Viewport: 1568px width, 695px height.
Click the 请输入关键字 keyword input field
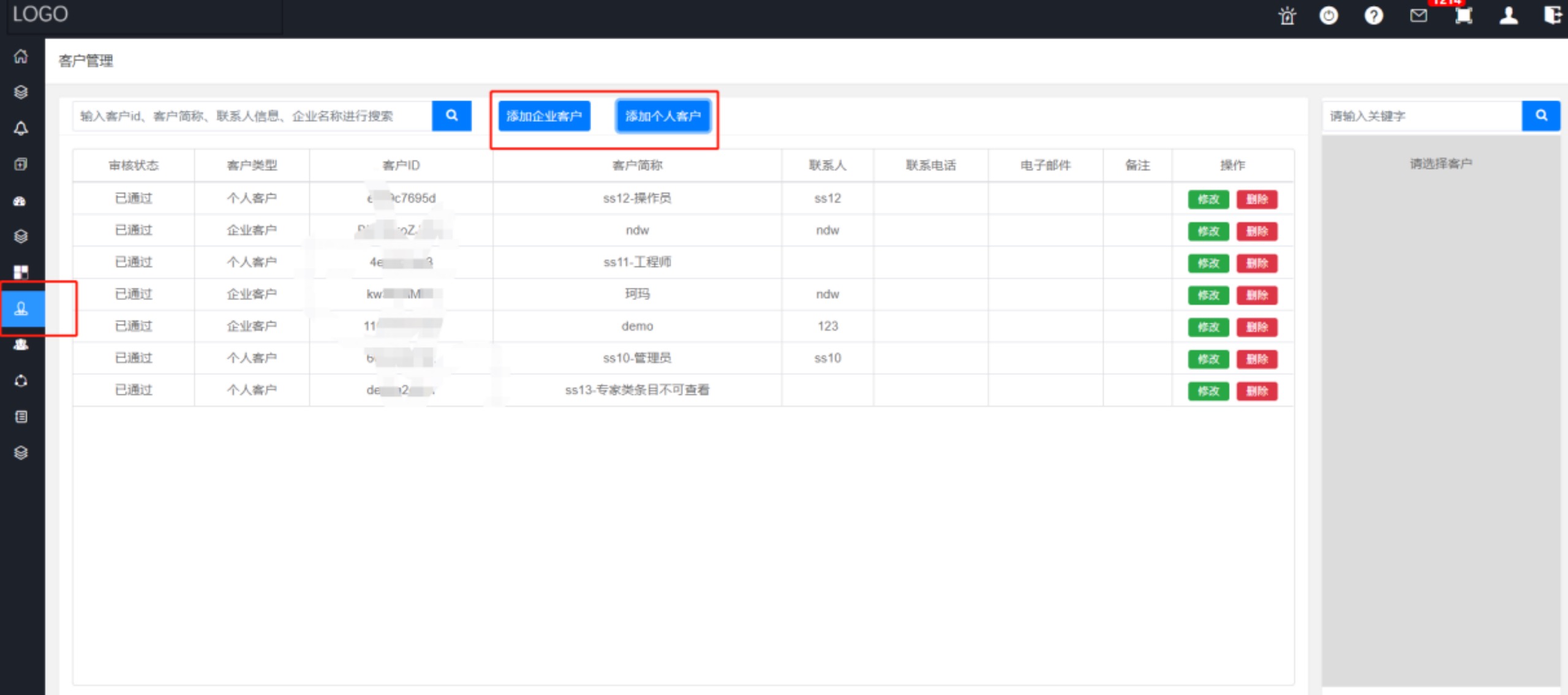pyautogui.click(x=1421, y=116)
